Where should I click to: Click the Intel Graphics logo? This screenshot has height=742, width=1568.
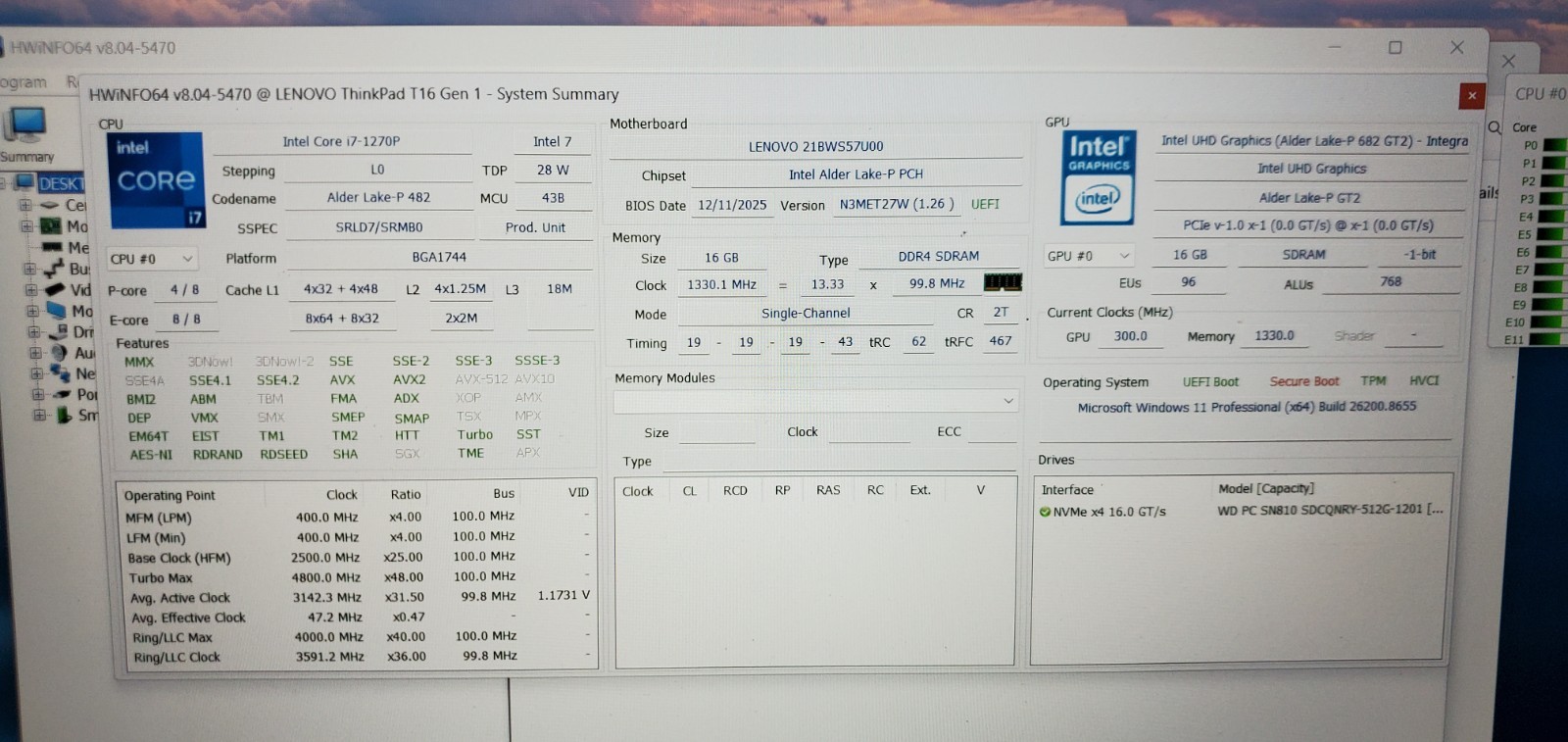1099,177
